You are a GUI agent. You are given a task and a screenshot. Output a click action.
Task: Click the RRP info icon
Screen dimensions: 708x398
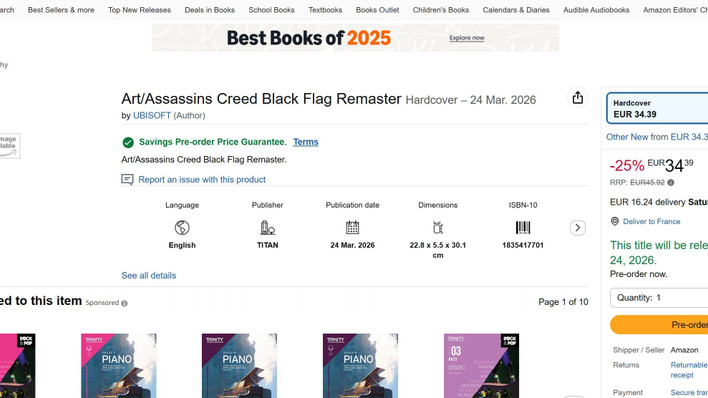pos(671,183)
